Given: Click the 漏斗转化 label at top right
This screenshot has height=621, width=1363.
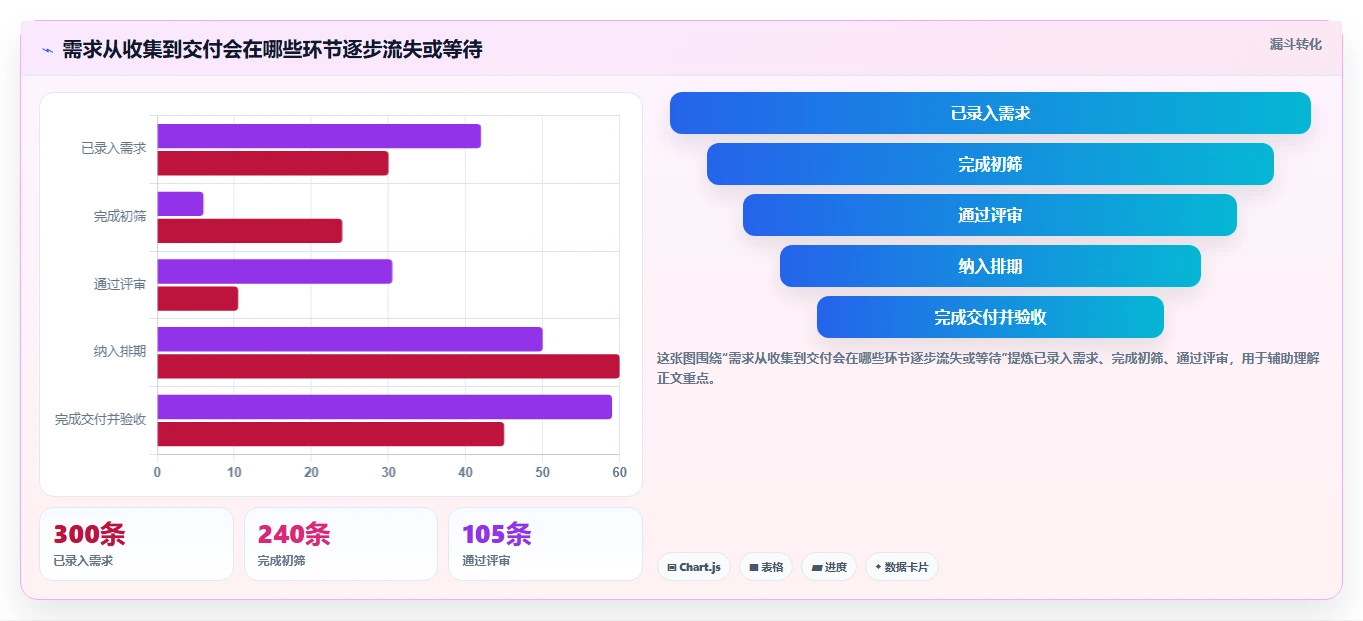Looking at the screenshot, I should tap(1296, 44).
